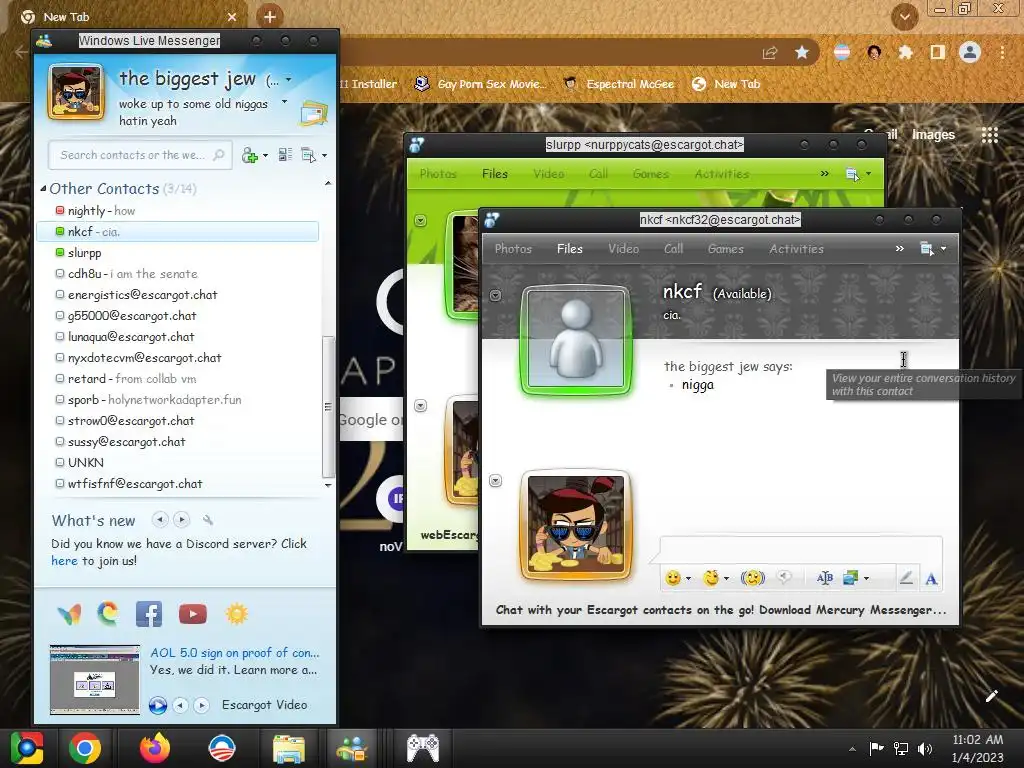Click the AOL video thumbnail

coord(95,680)
